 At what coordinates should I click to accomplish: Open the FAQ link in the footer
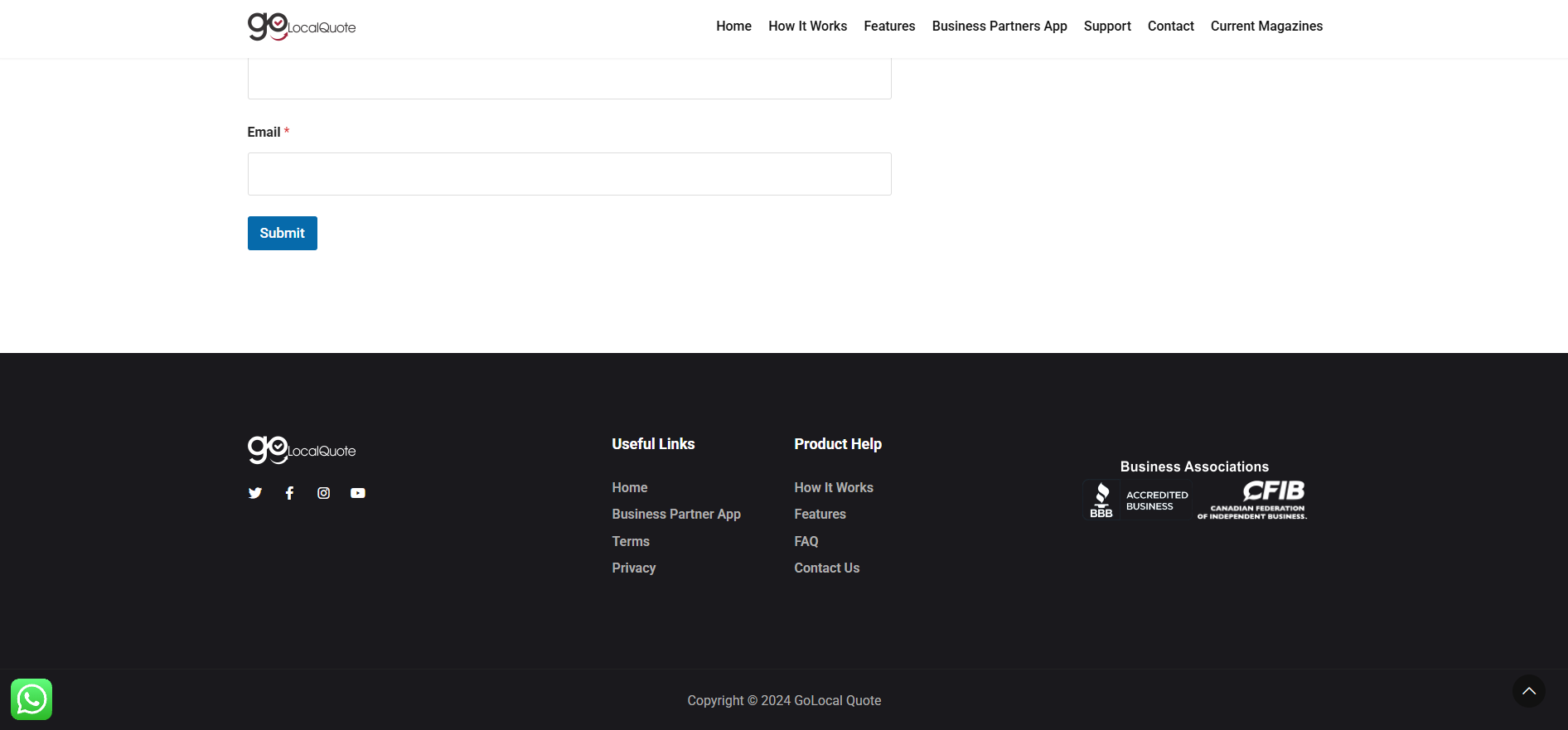coord(806,542)
